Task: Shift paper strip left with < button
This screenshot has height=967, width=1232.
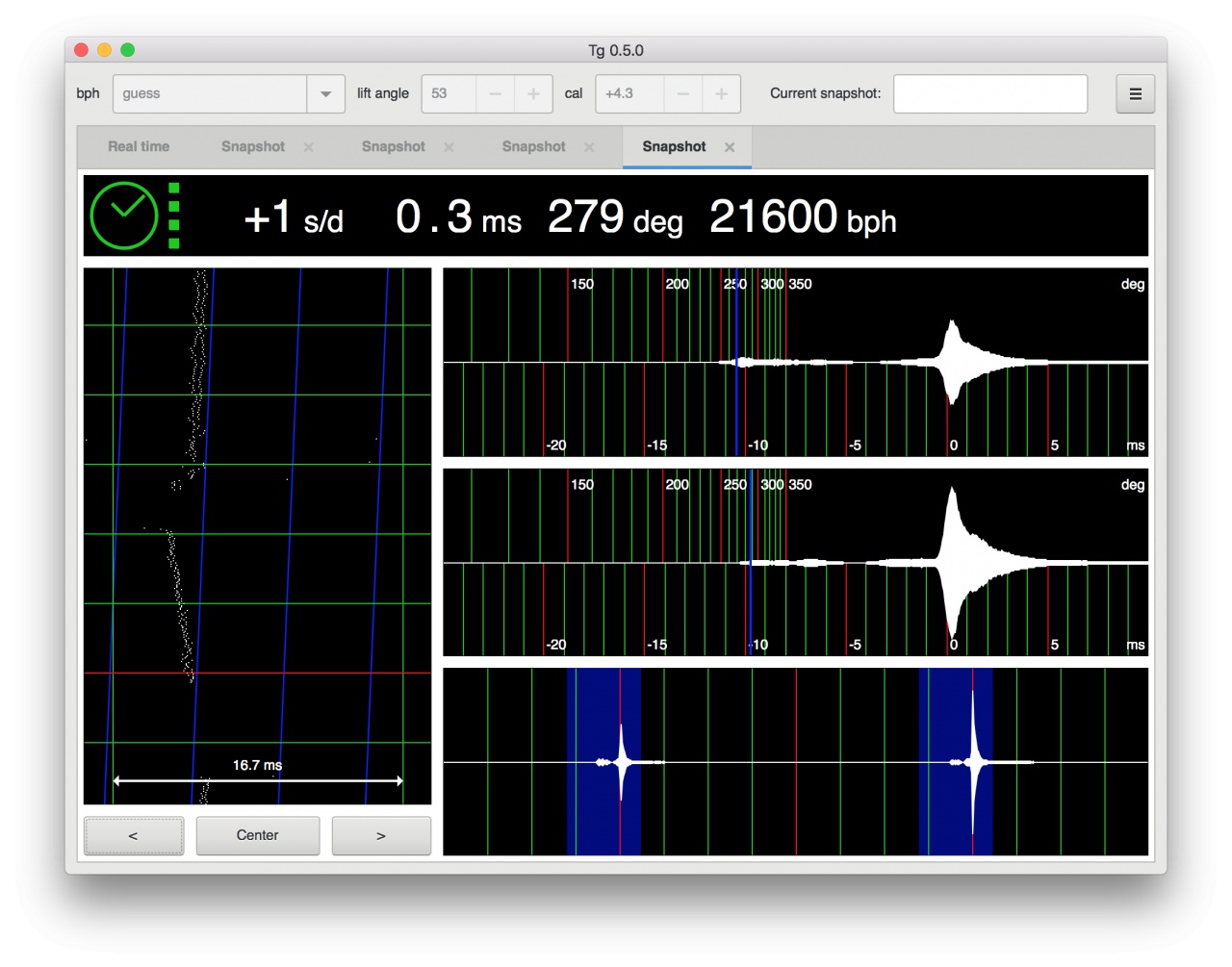Action: pyautogui.click(x=134, y=836)
